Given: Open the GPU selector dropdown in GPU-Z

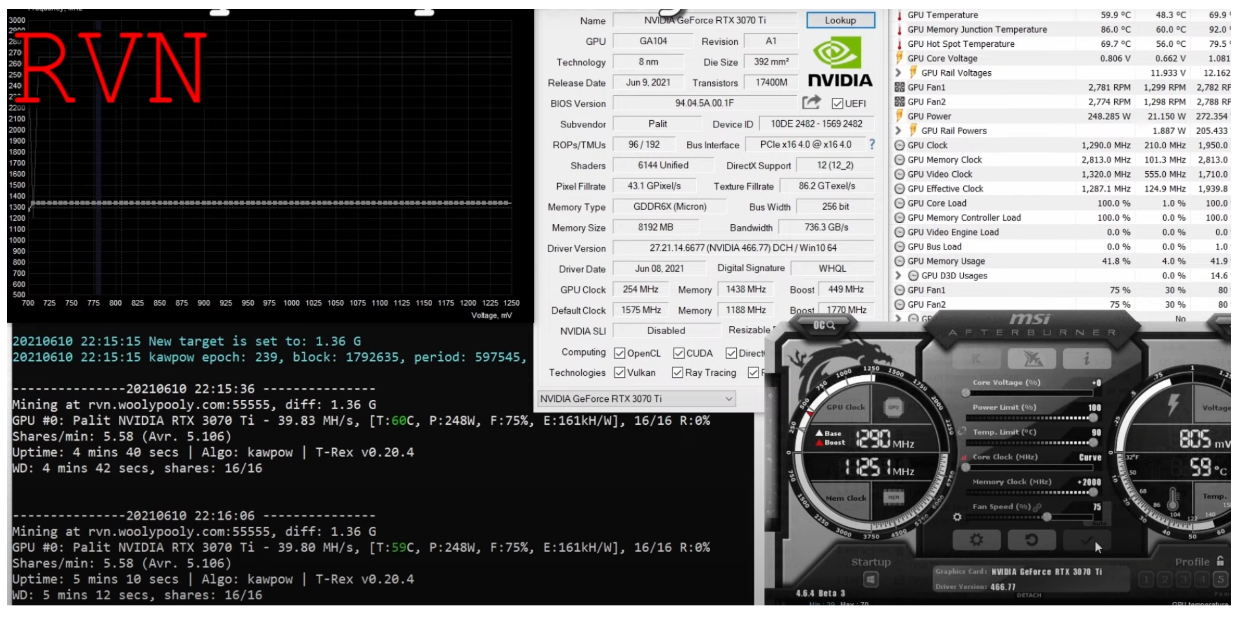Looking at the screenshot, I should [637, 399].
